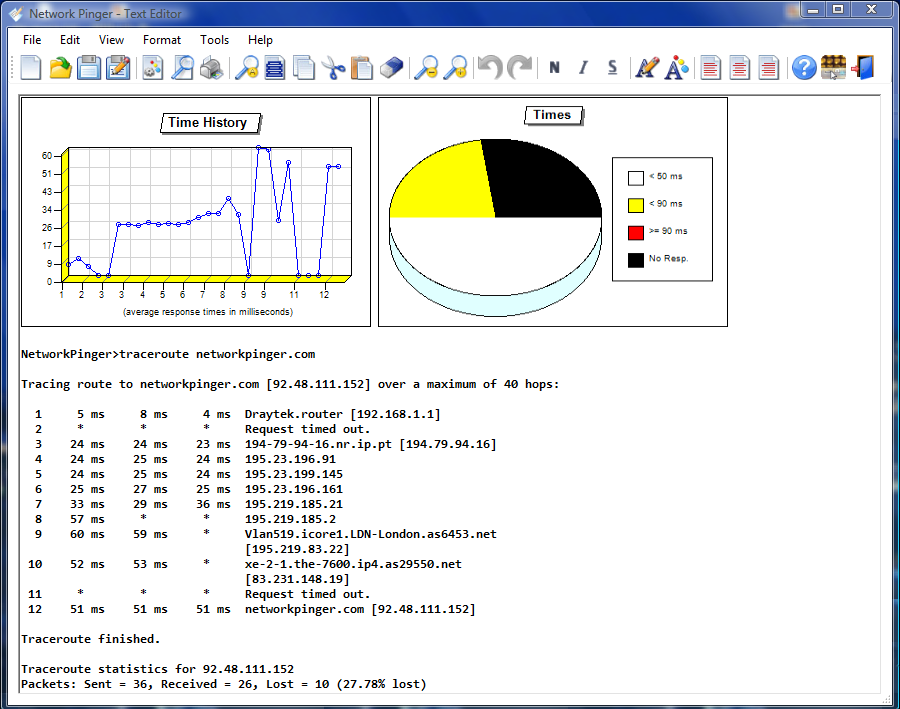Select the Times pie chart

[x=553, y=212]
